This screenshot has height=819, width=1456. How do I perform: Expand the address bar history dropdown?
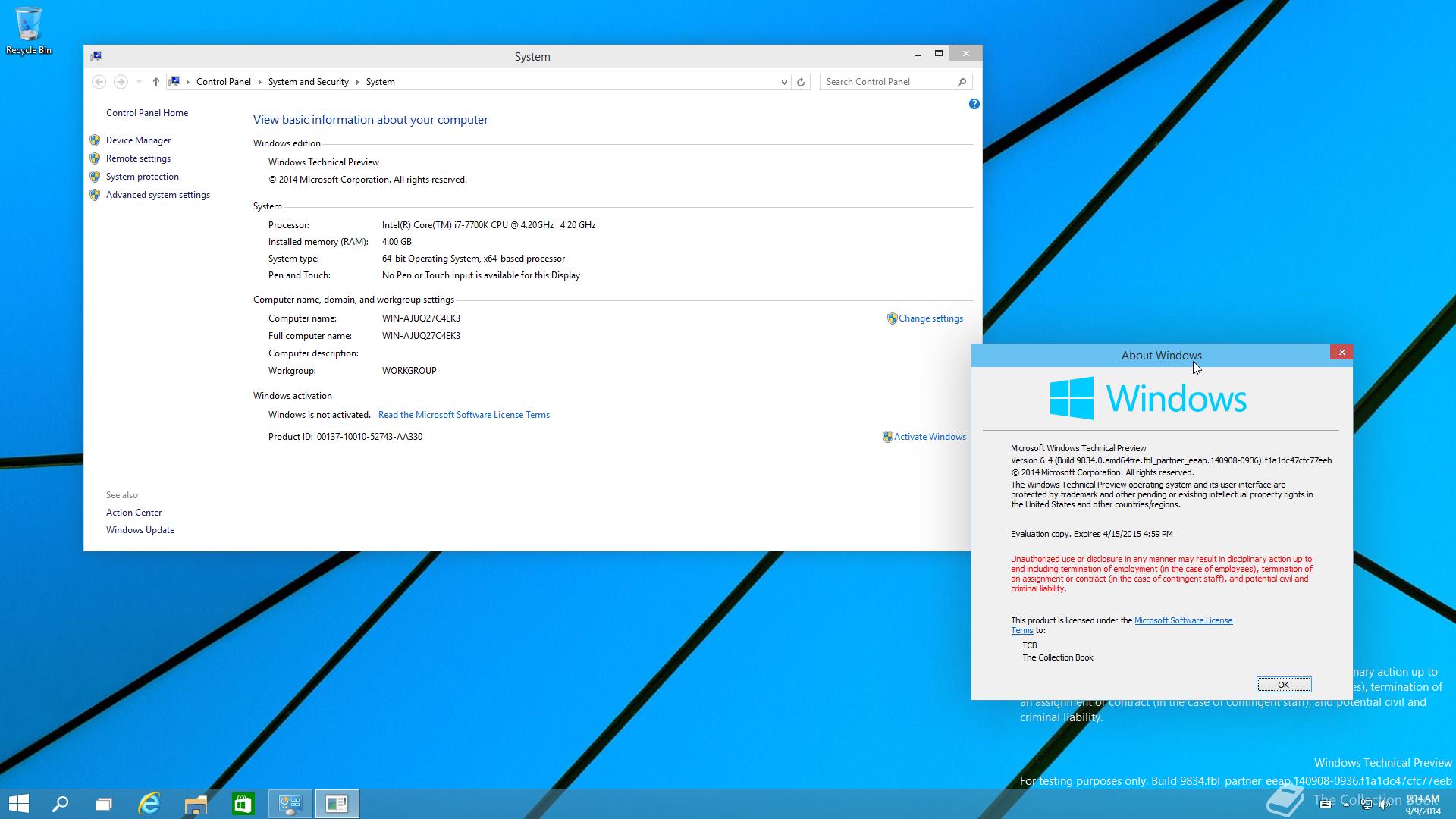click(784, 82)
